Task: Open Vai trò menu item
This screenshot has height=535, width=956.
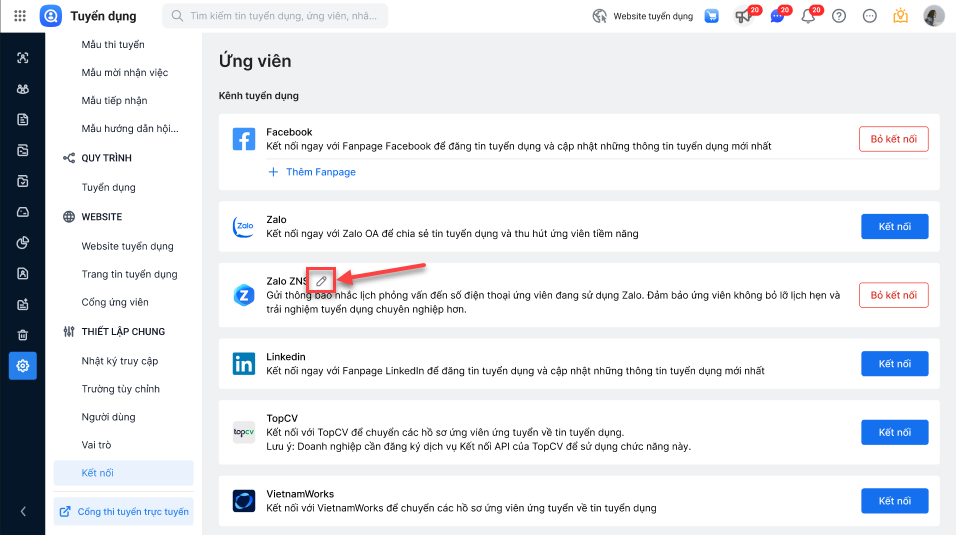Action: coord(96,445)
